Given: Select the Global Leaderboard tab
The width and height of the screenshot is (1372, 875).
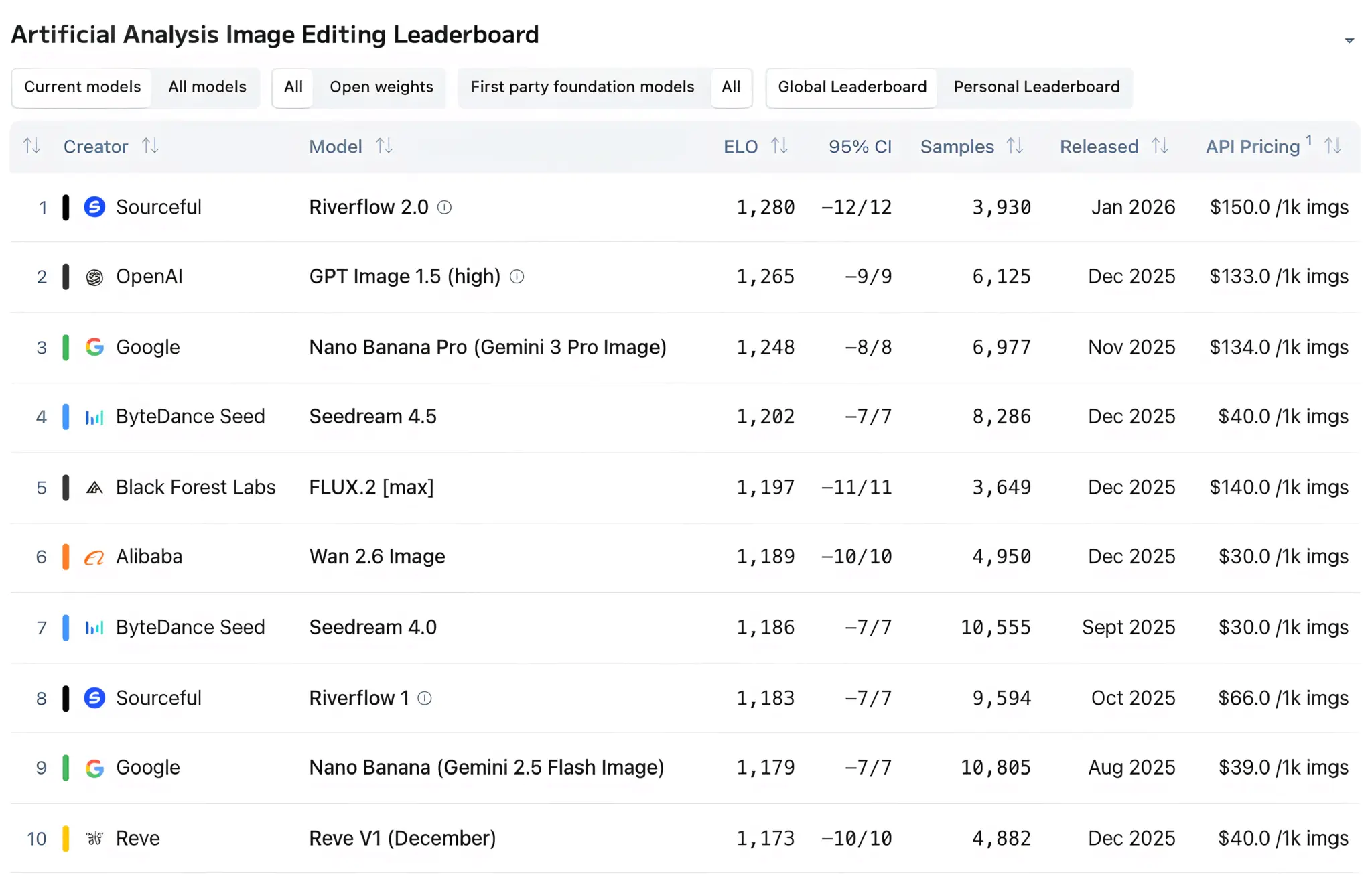Looking at the screenshot, I should (851, 87).
